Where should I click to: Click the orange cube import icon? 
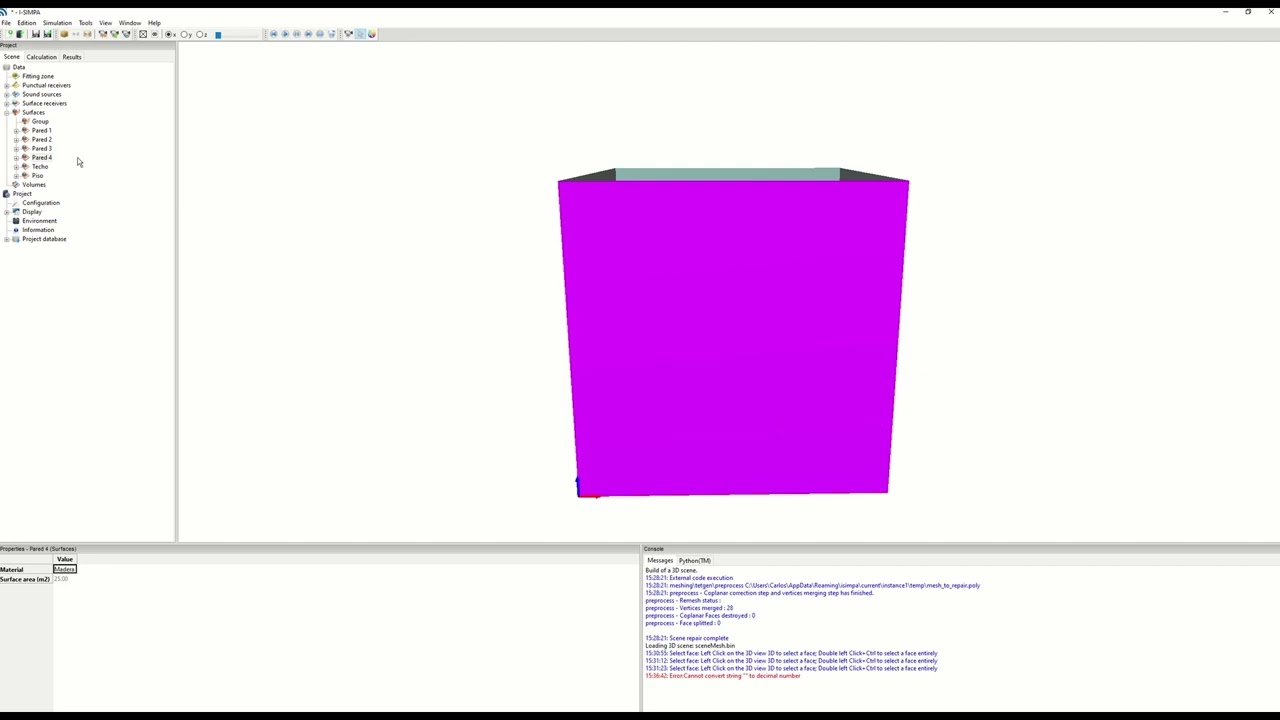(64, 34)
